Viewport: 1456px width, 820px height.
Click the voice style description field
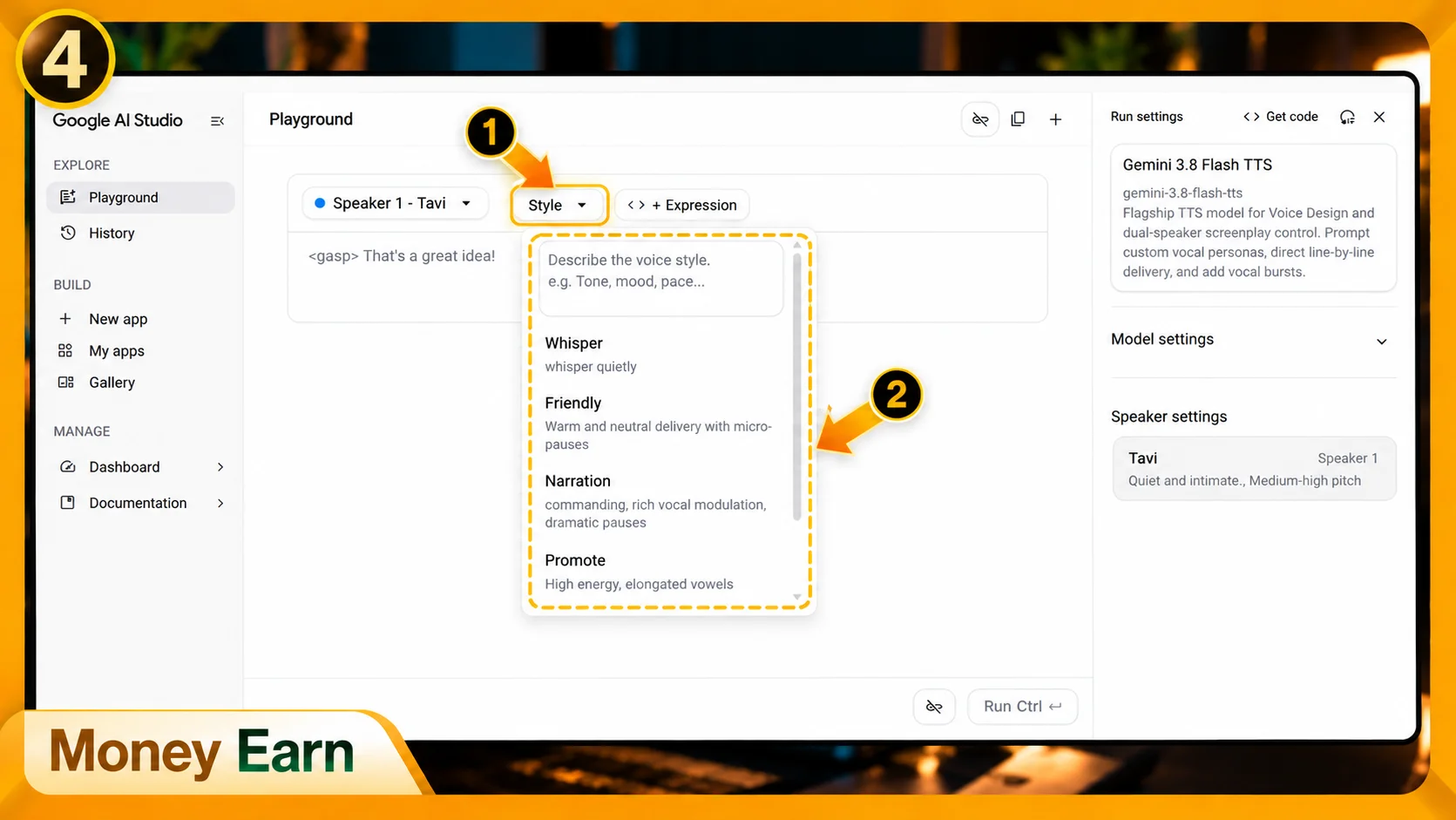tap(661, 279)
